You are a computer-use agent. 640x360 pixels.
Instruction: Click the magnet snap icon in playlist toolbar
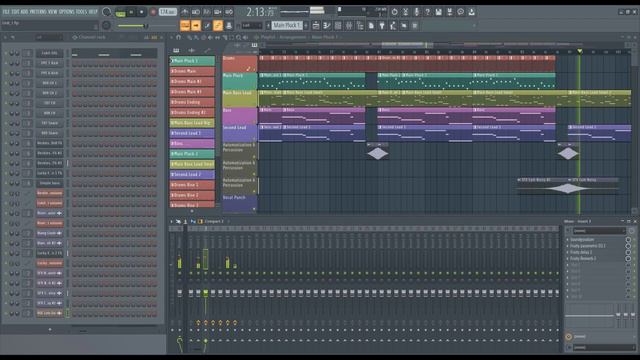click(x=178, y=37)
